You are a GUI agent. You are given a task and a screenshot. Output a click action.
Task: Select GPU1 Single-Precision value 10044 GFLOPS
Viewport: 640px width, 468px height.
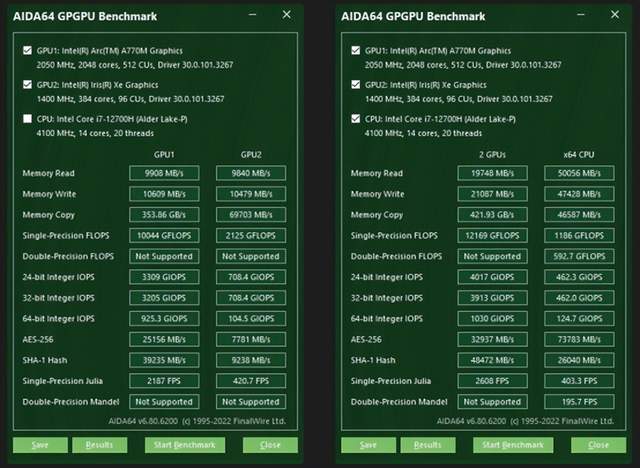[x=164, y=235]
